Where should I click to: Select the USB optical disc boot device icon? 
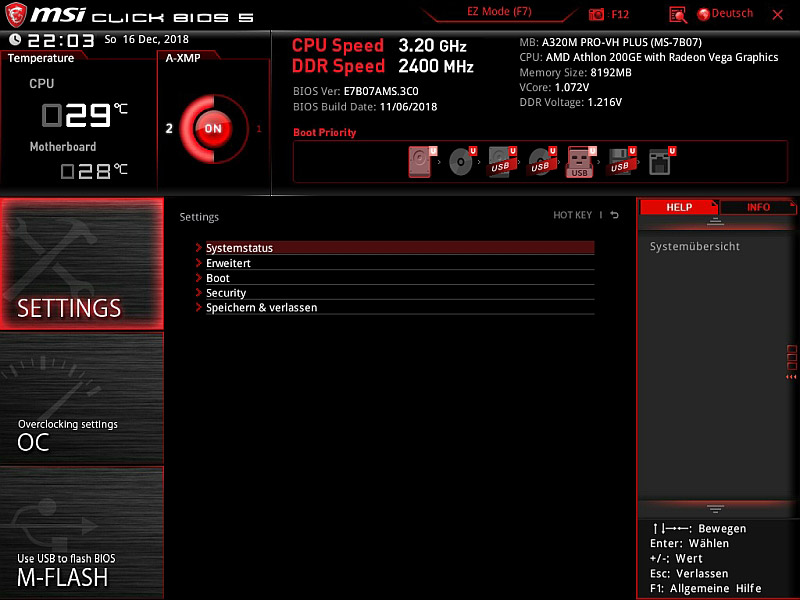click(x=540, y=162)
